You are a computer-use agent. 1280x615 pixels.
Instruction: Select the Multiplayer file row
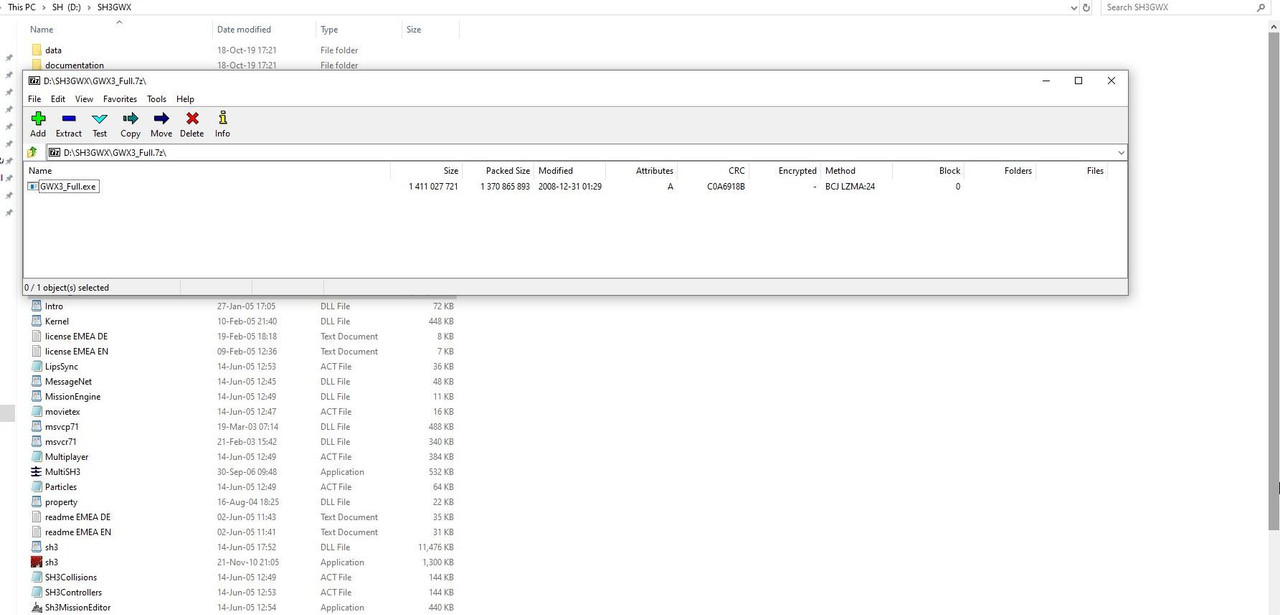tap(244, 457)
